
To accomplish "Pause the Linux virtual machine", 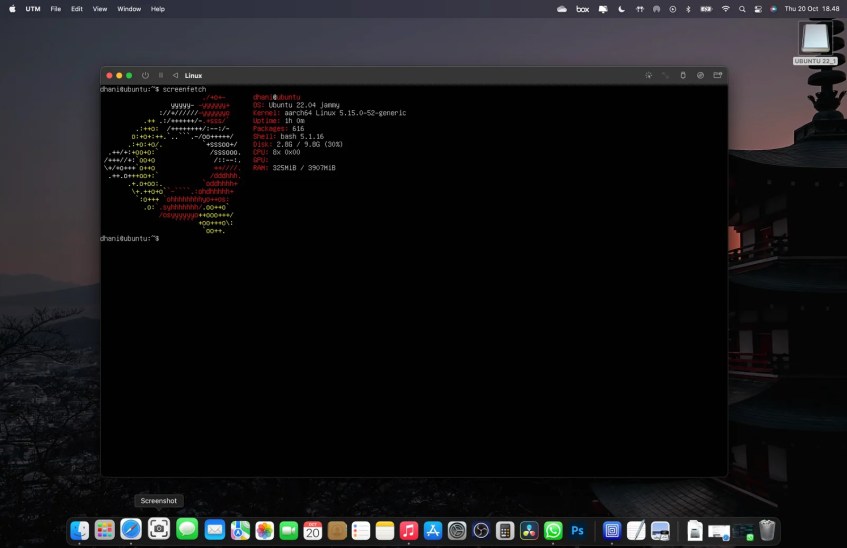I will pos(160,76).
